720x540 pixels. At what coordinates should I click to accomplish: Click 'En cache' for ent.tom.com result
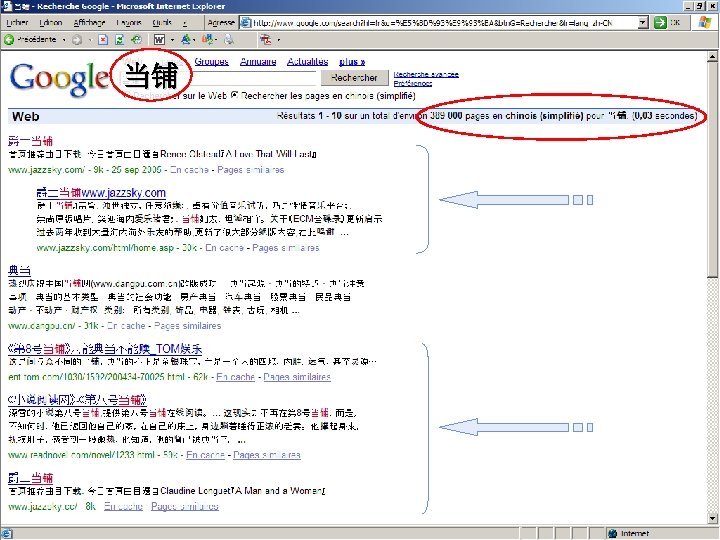pos(235,377)
